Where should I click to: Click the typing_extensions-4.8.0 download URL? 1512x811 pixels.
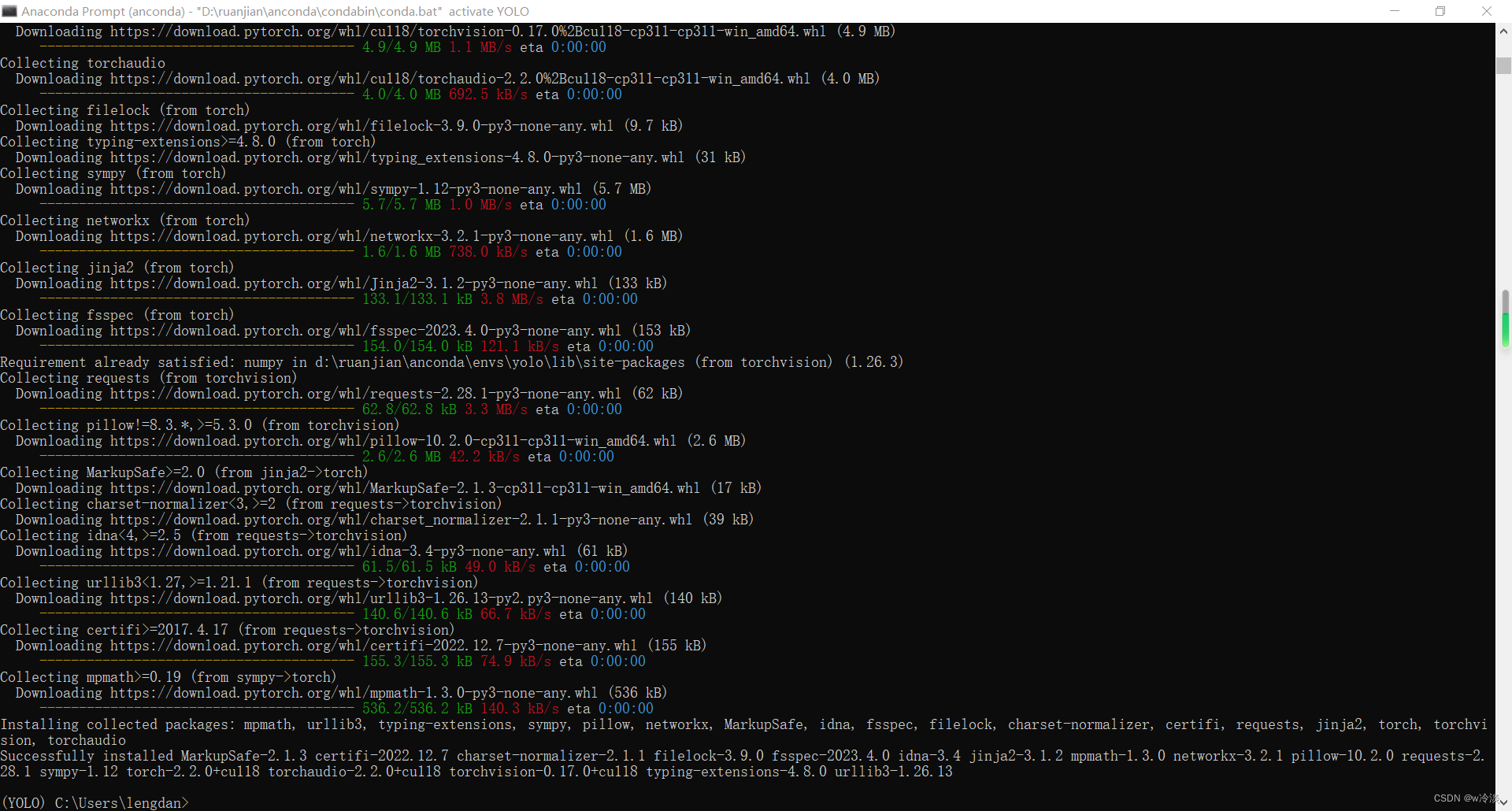398,157
